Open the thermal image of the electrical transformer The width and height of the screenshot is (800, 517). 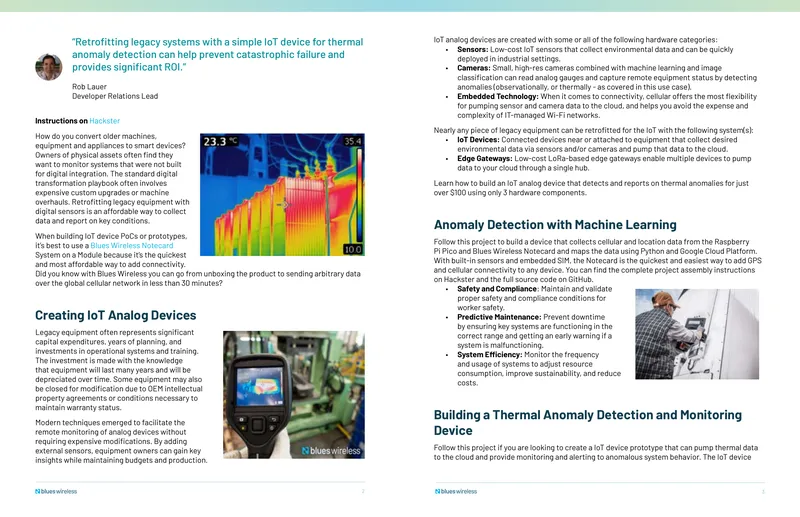[x=282, y=194]
